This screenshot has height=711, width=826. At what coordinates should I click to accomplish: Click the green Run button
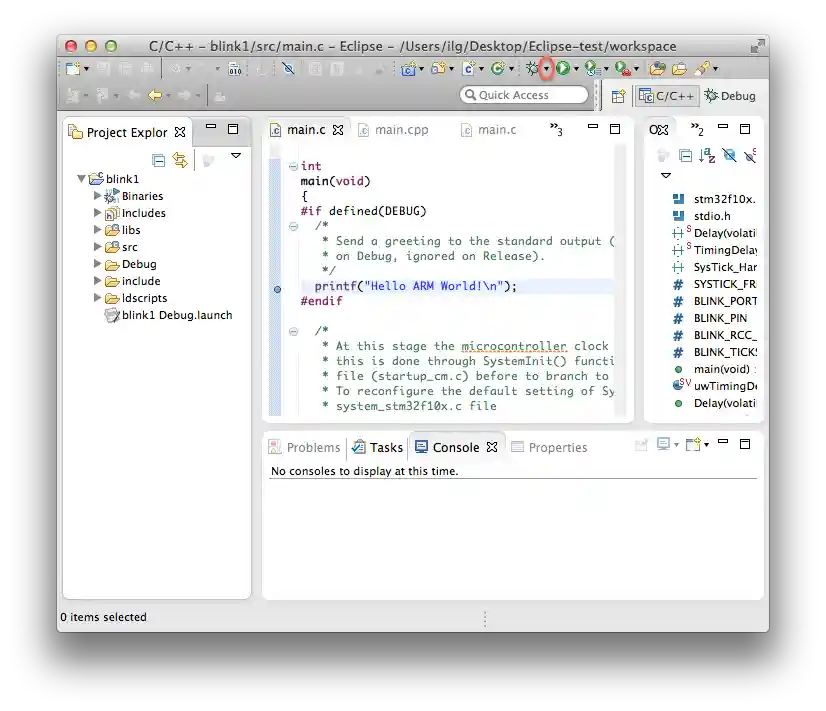[563, 69]
